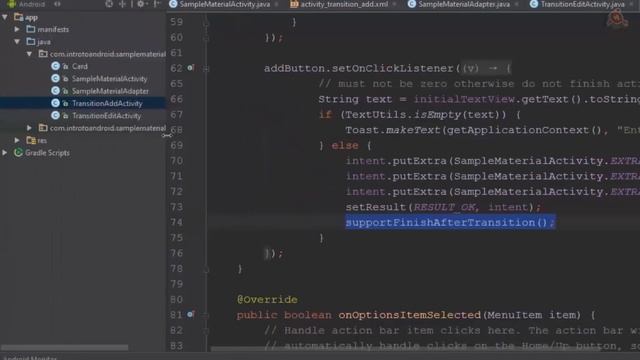Collapse the java folder

[x=17, y=42]
